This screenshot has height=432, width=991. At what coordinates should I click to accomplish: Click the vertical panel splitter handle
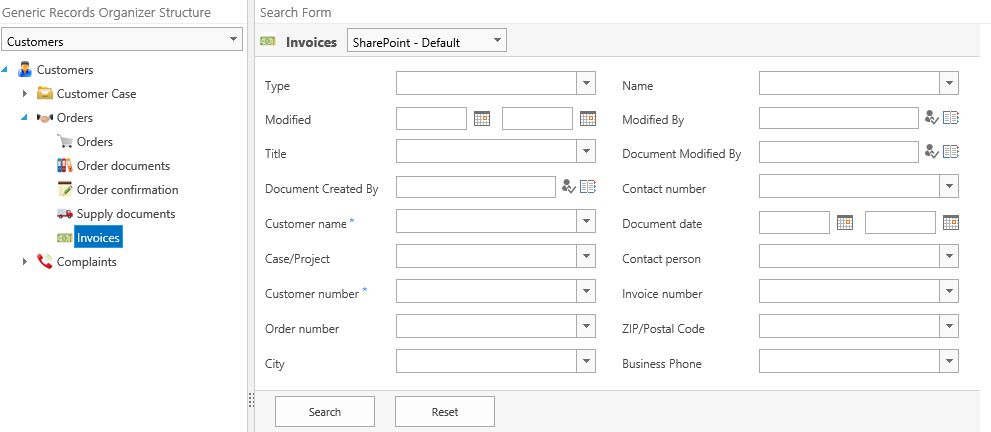(251, 400)
